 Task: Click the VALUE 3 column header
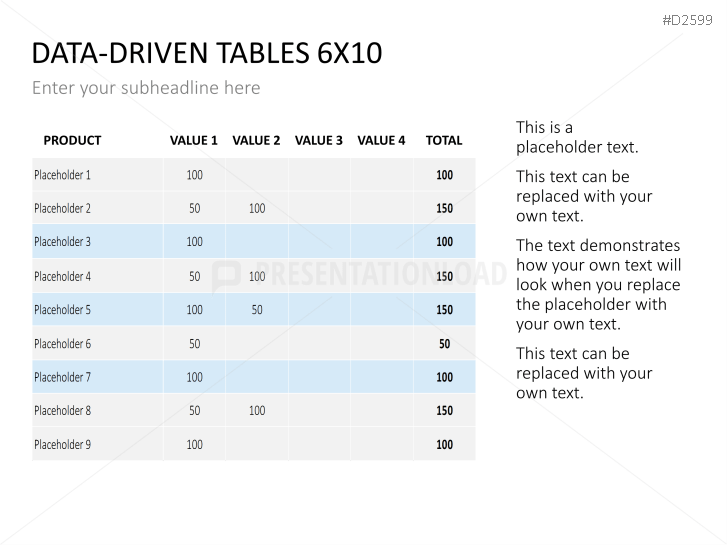click(319, 141)
